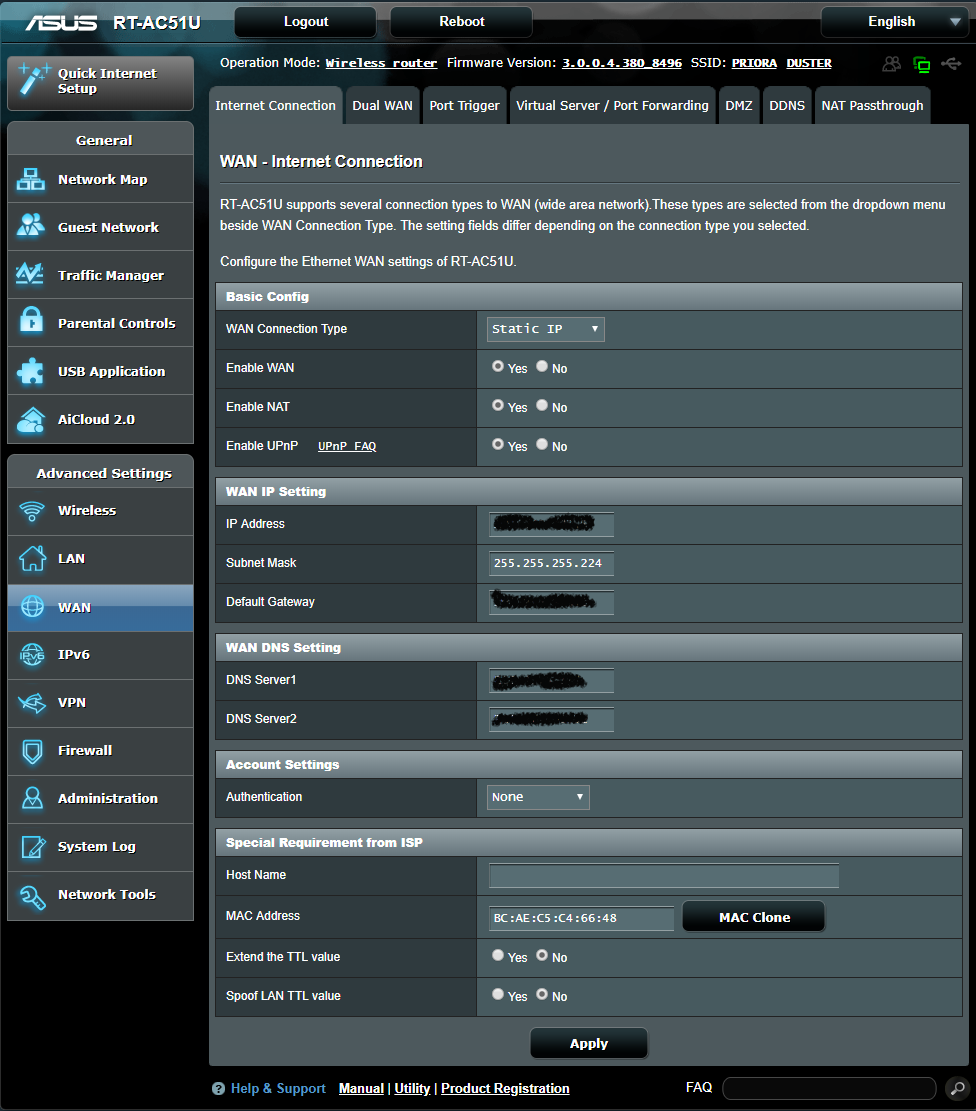This screenshot has width=976, height=1111.
Task: Open the Quick Internet Setup wand icon
Action: point(33,79)
